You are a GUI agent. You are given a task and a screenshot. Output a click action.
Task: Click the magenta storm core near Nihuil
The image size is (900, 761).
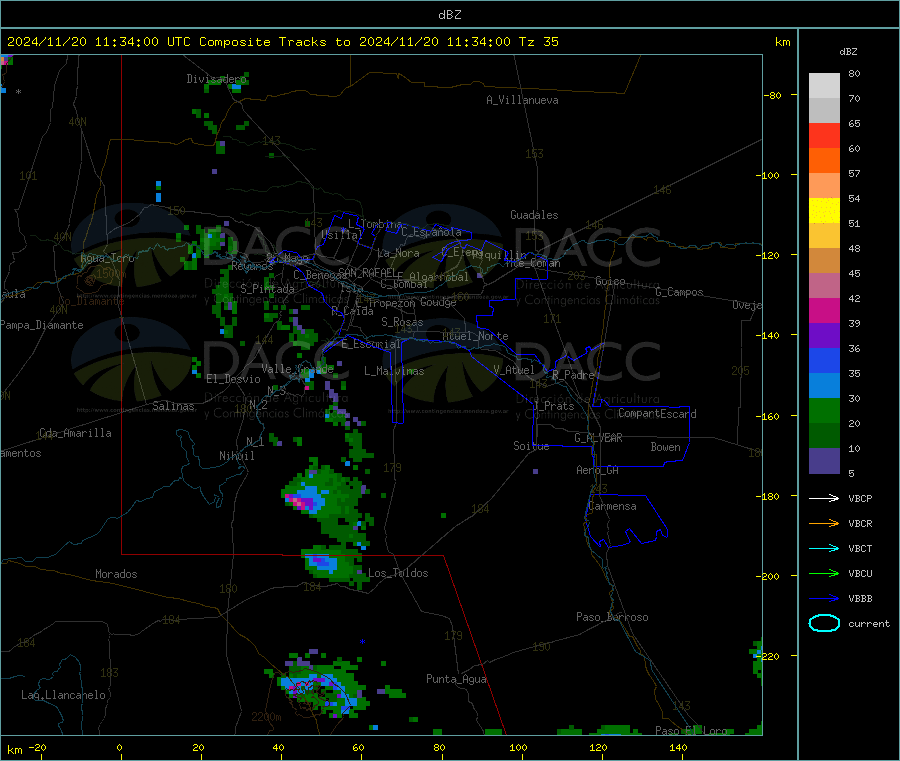point(300,502)
